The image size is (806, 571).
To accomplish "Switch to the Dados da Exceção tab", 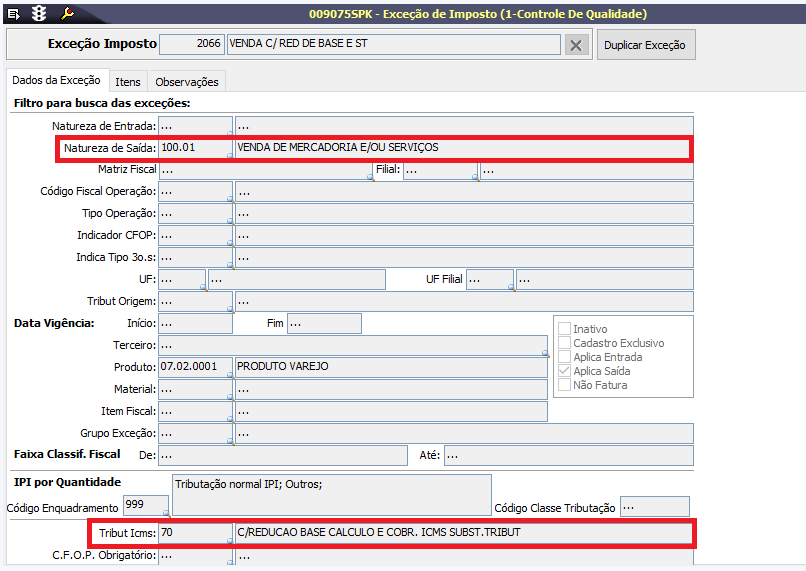I will coord(57,80).
